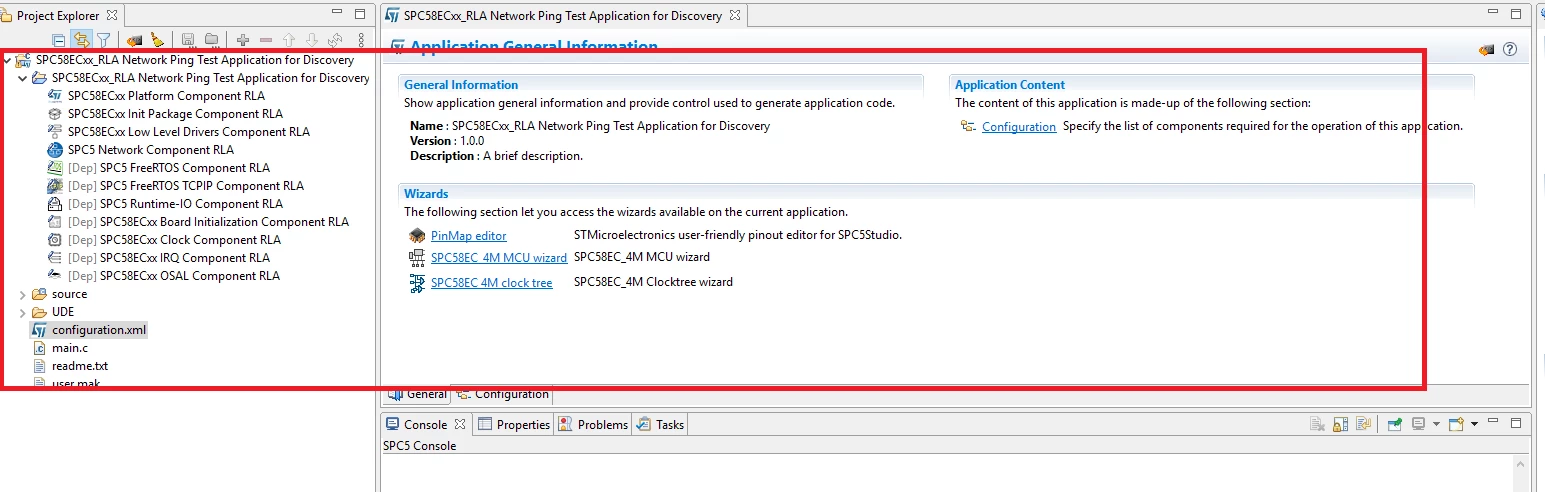Viewport: 1545px width, 492px height.
Task: Close the Console view tab
Action: pyautogui.click(x=460, y=424)
